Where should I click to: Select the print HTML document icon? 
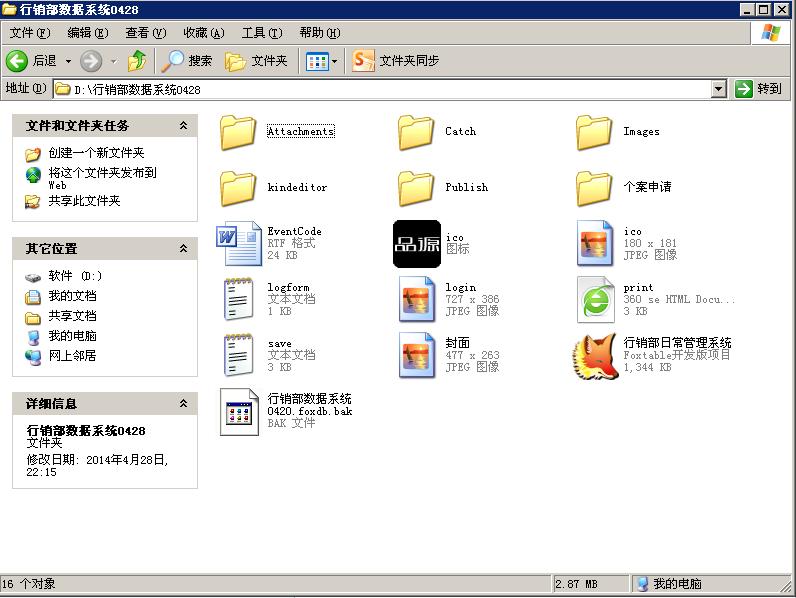tap(595, 300)
